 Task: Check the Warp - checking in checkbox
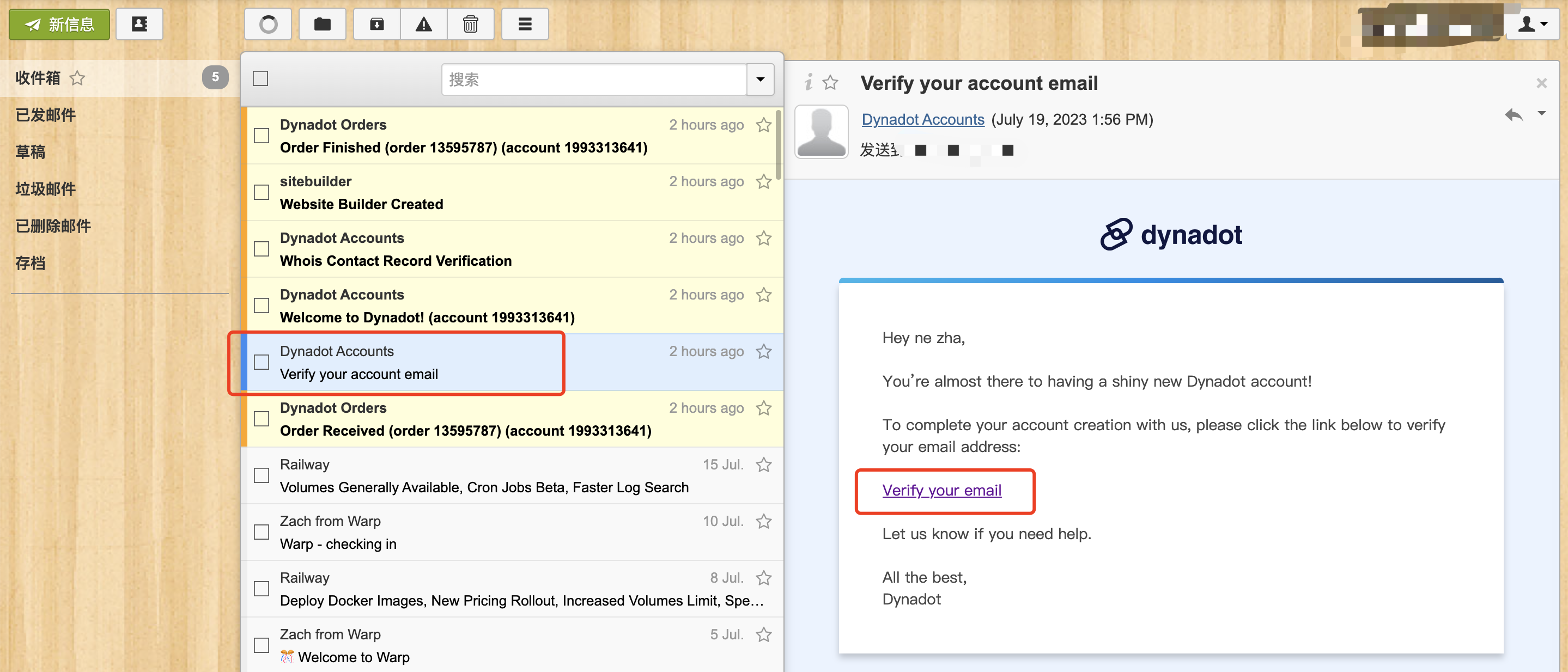[262, 532]
